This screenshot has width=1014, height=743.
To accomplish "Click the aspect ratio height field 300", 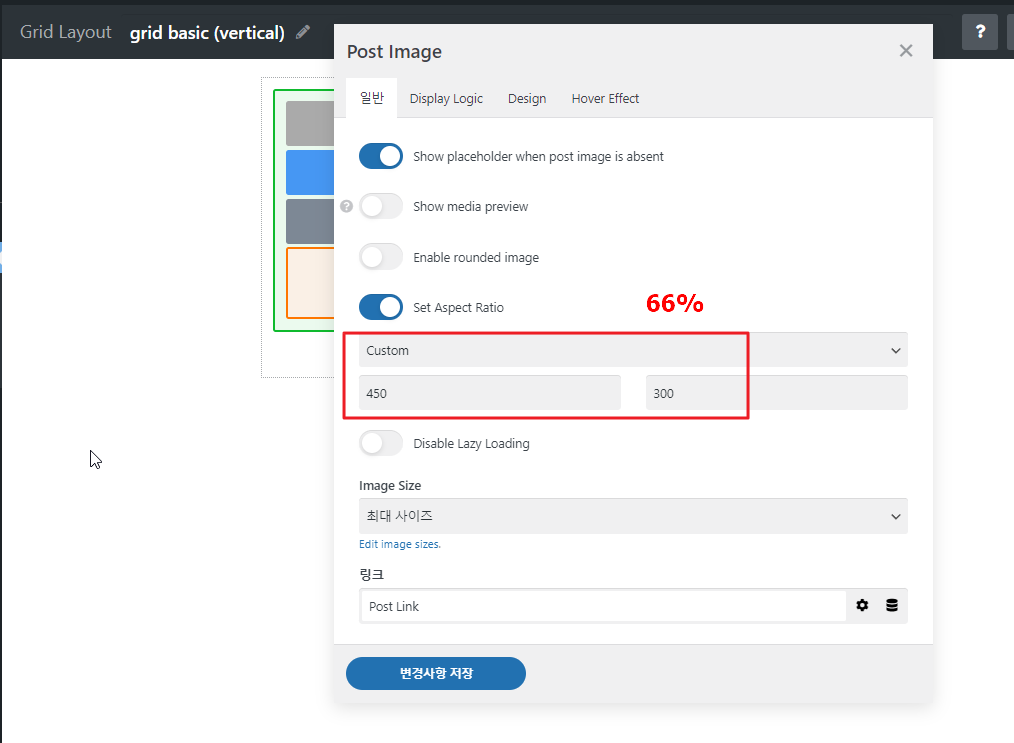I will tap(777, 393).
